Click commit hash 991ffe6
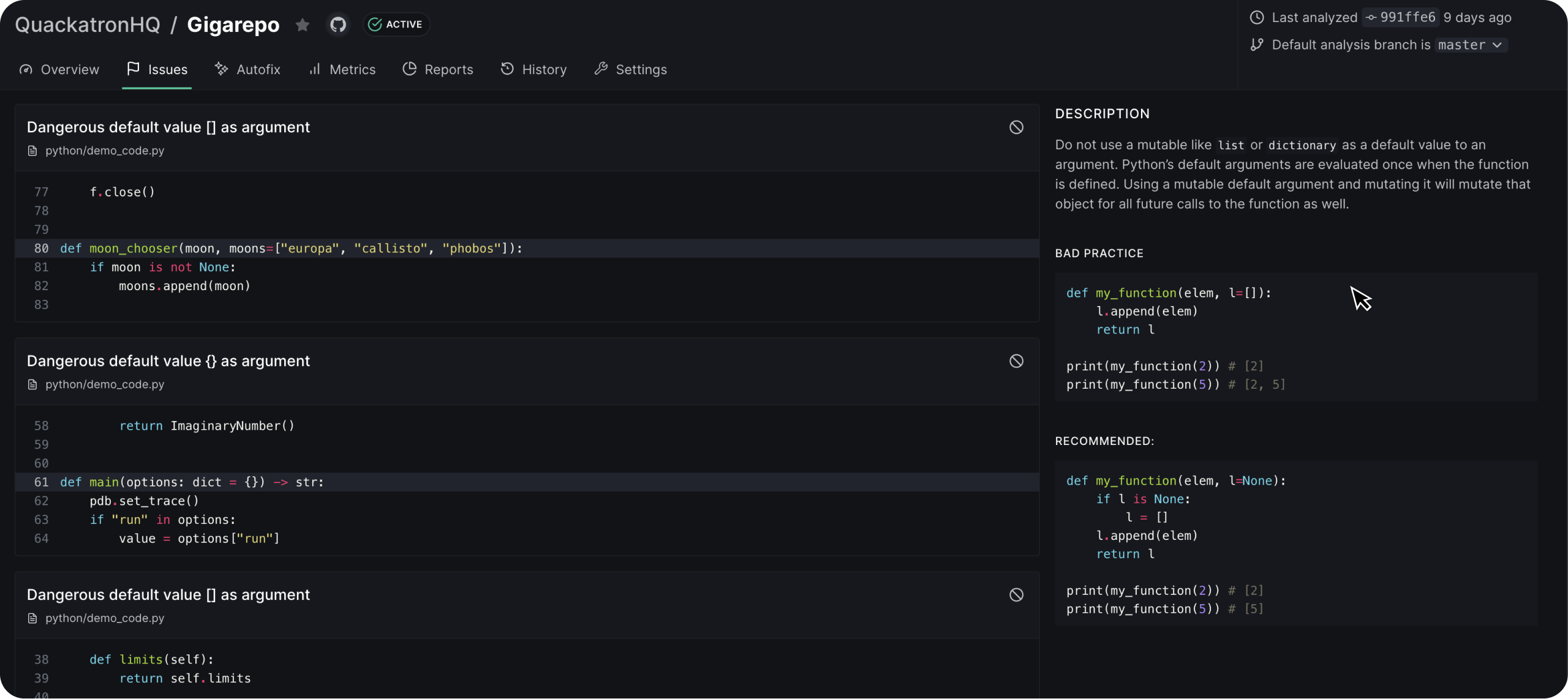 coord(1400,18)
